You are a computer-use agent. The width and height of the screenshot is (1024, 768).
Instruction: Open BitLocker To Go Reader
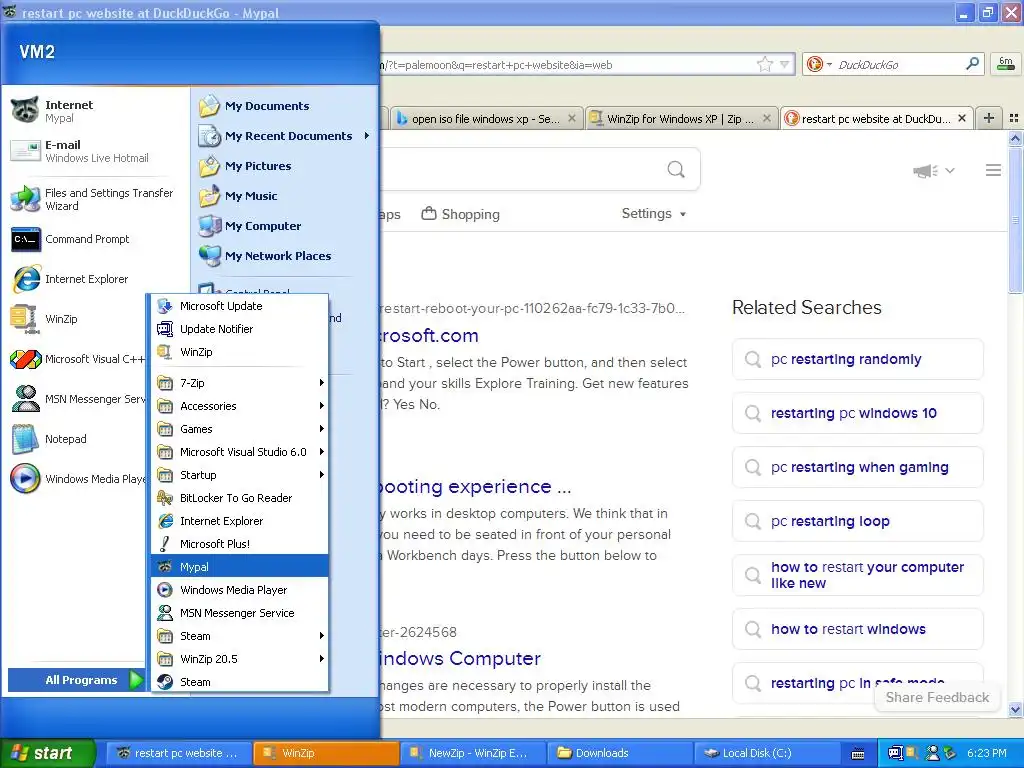(240, 498)
